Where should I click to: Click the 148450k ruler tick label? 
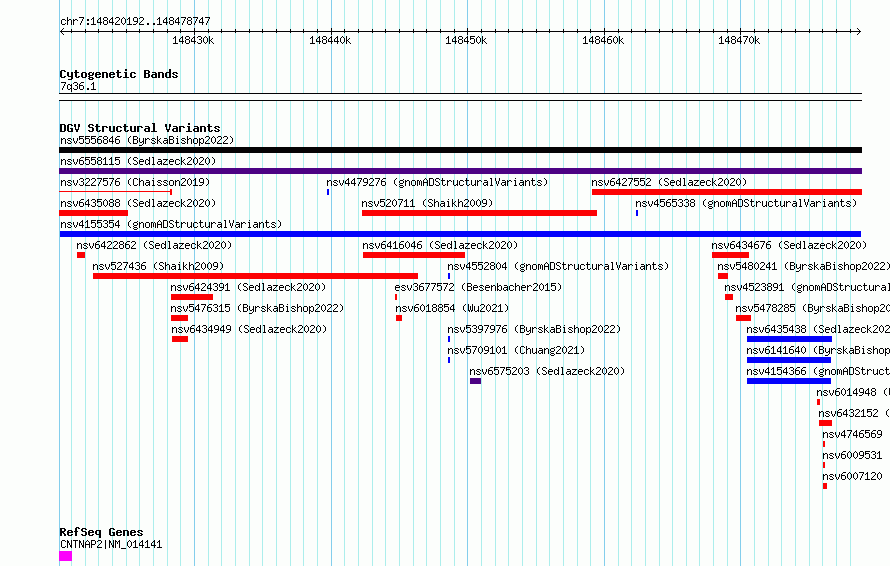pos(466,40)
